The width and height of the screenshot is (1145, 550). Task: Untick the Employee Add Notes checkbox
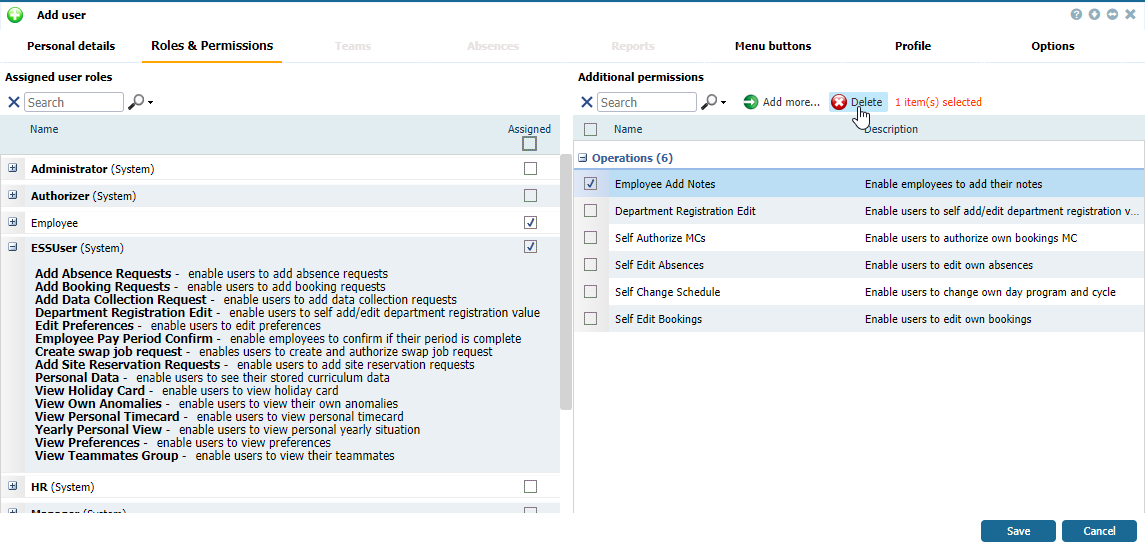(591, 184)
